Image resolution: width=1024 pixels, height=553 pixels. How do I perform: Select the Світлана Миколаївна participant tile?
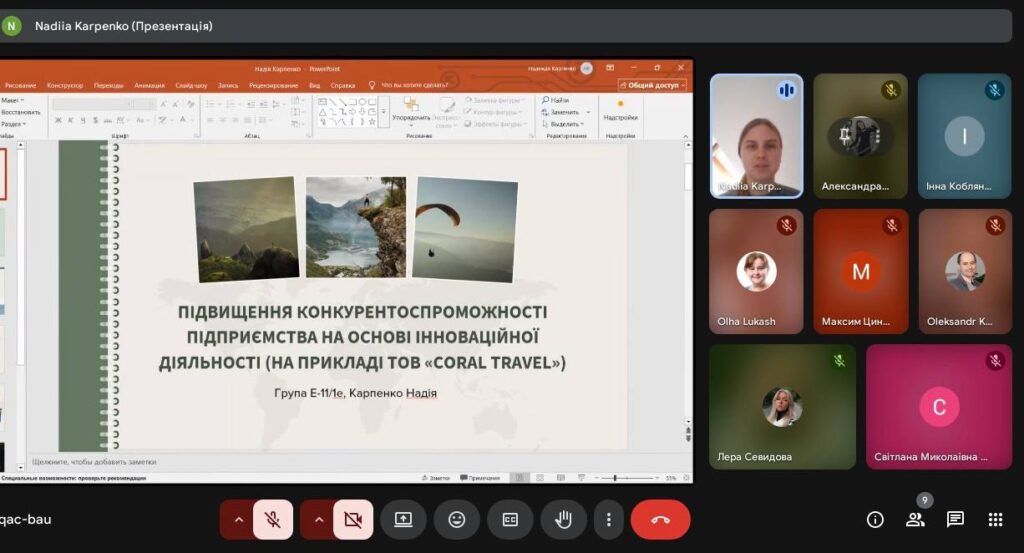click(939, 407)
